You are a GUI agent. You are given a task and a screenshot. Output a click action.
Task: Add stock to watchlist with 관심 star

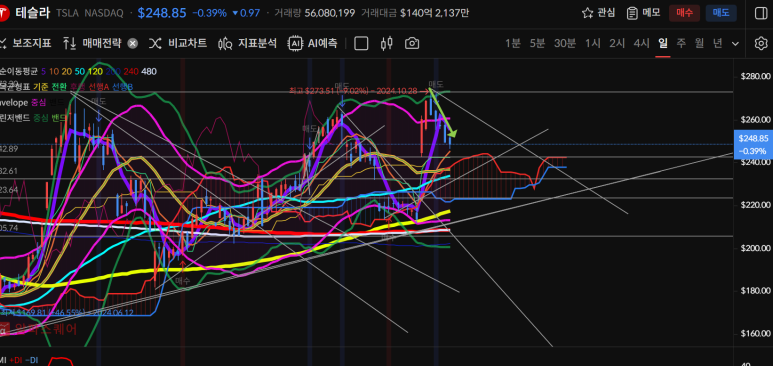[x=598, y=13]
